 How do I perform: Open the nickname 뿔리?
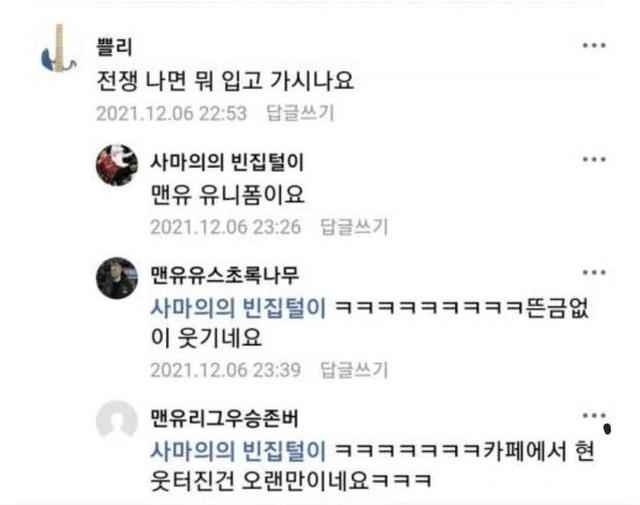click(x=115, y=47)
